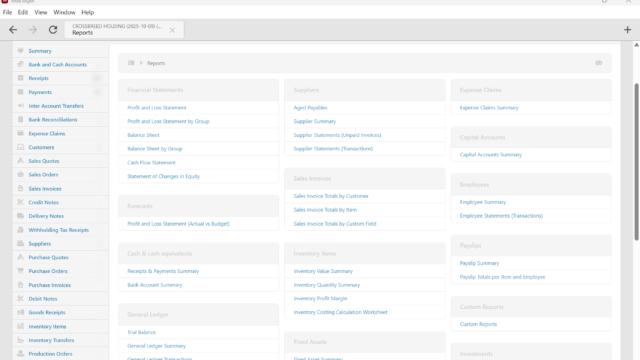Click the Delivery Notes truck icon
Image resolution: width=640 pixels, height=360 pixels.
[x=20, y=216]
